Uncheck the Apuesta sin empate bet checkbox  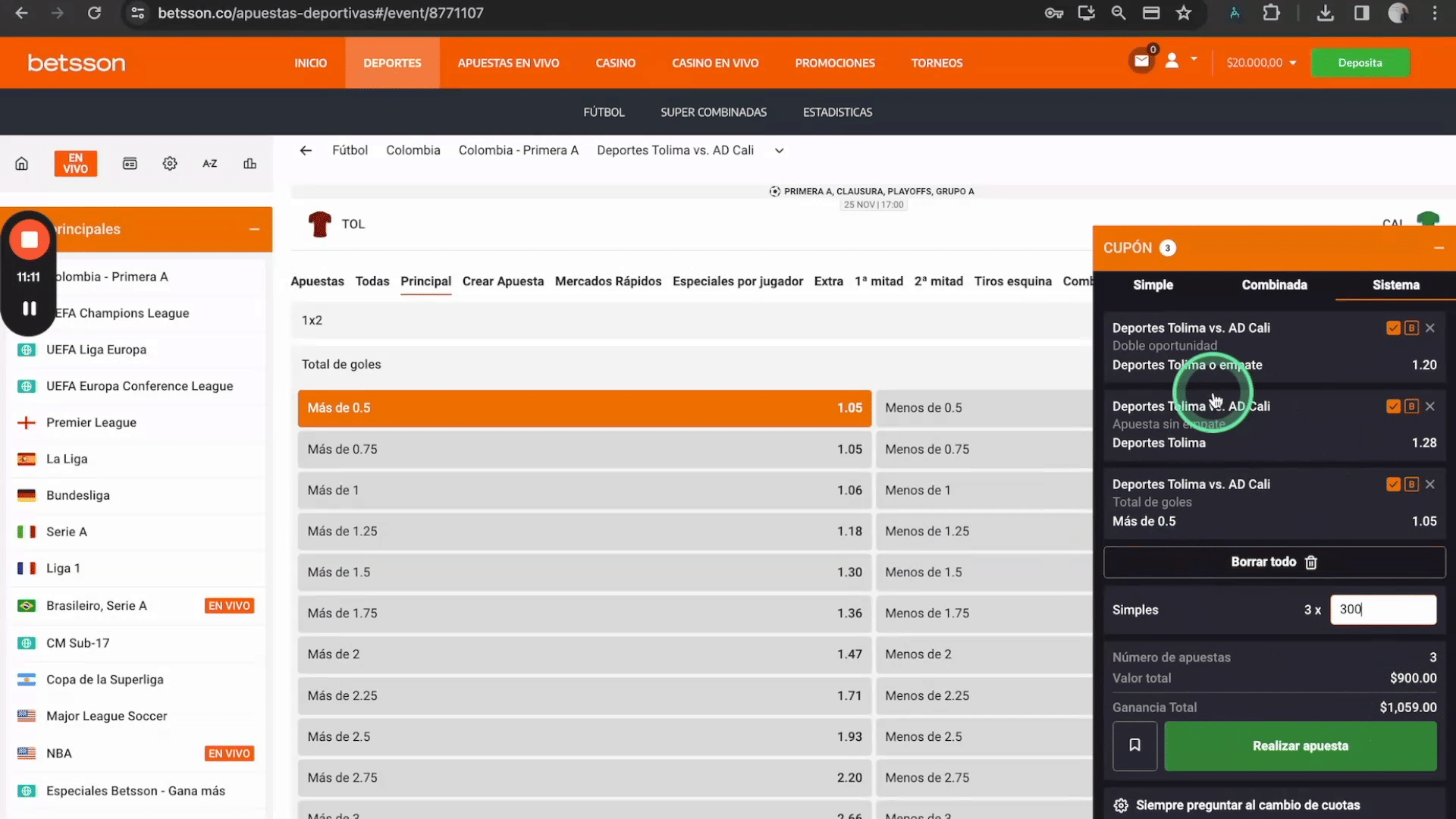[x=1393, y=406]
